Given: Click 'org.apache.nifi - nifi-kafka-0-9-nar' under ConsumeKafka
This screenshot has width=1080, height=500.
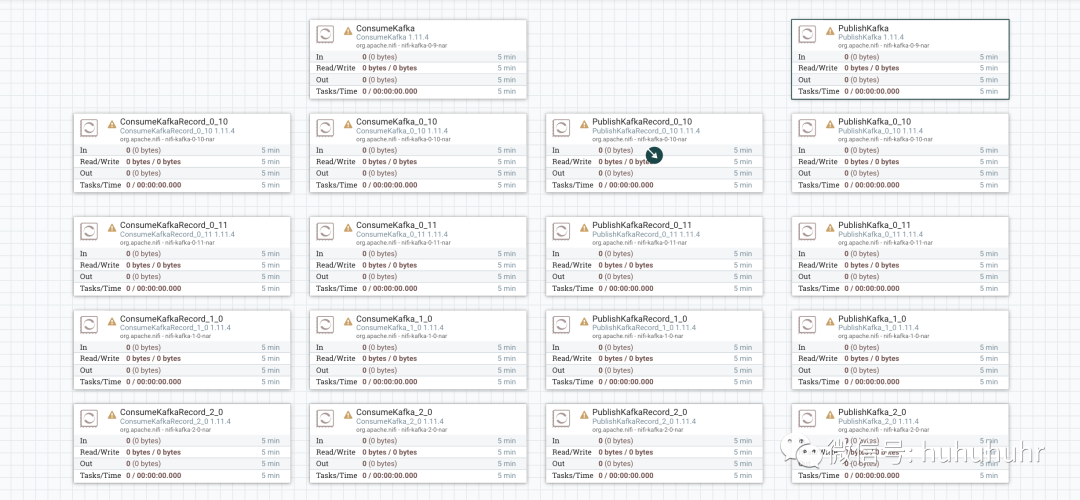Looking at the screenshot, I should 402,45.
